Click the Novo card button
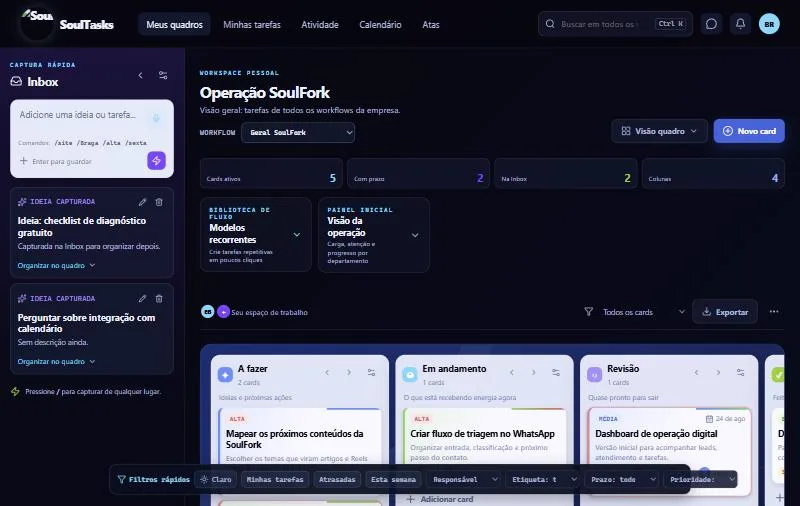Viewport: 800px width, 506px height. coord(749,131)
